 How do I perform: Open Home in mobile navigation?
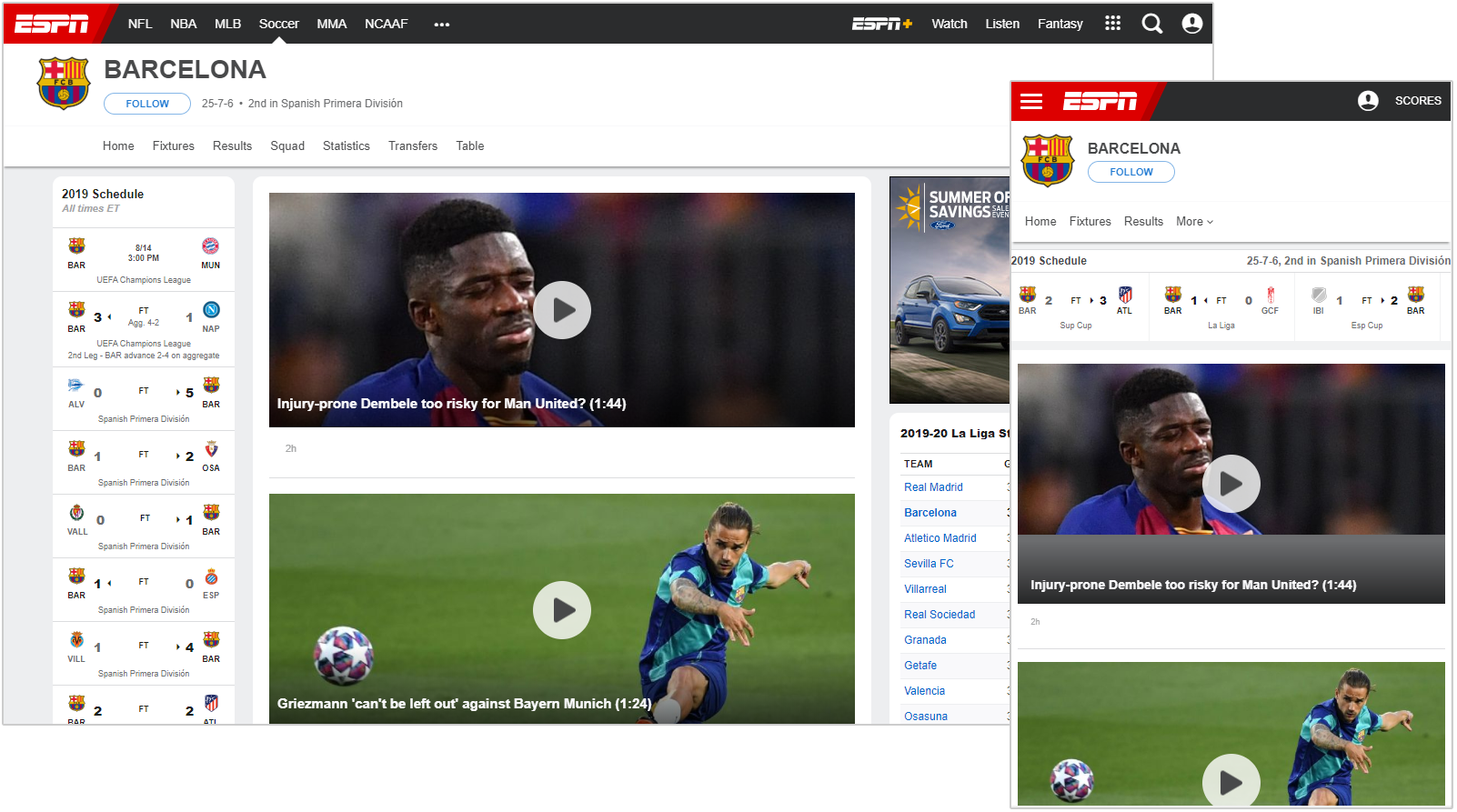(x=1040, y=222)
